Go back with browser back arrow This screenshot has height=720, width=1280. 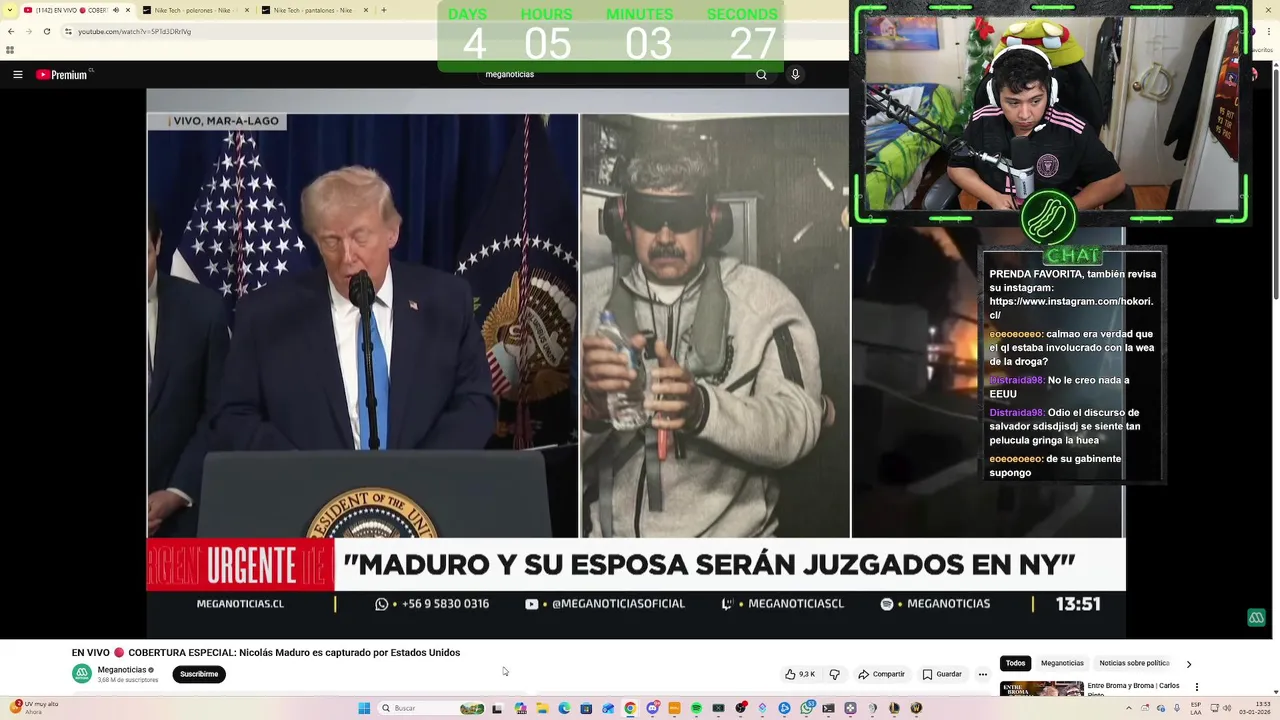11,31
